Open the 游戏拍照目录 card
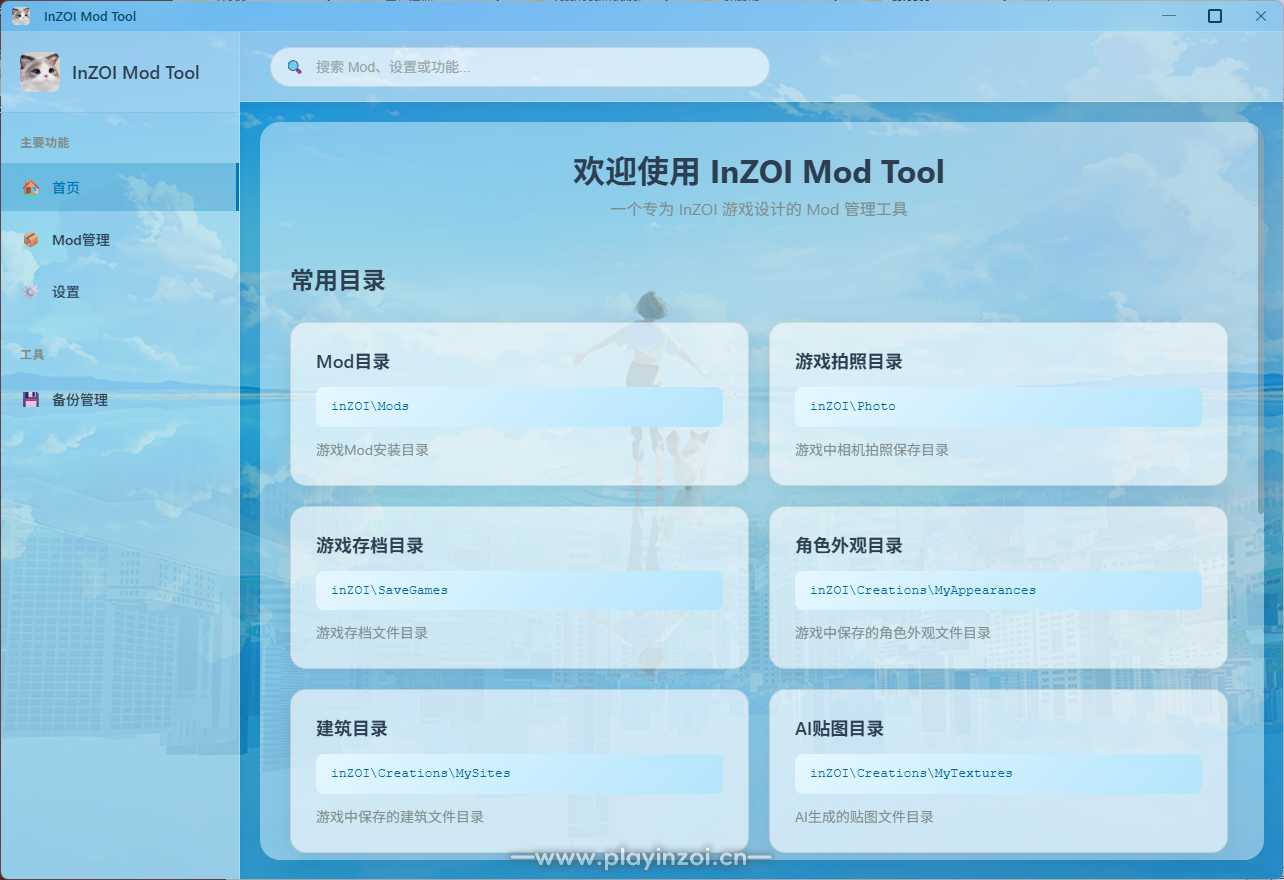The width and height of the screenshot is (1284, 880). click(x=998, y=361)
